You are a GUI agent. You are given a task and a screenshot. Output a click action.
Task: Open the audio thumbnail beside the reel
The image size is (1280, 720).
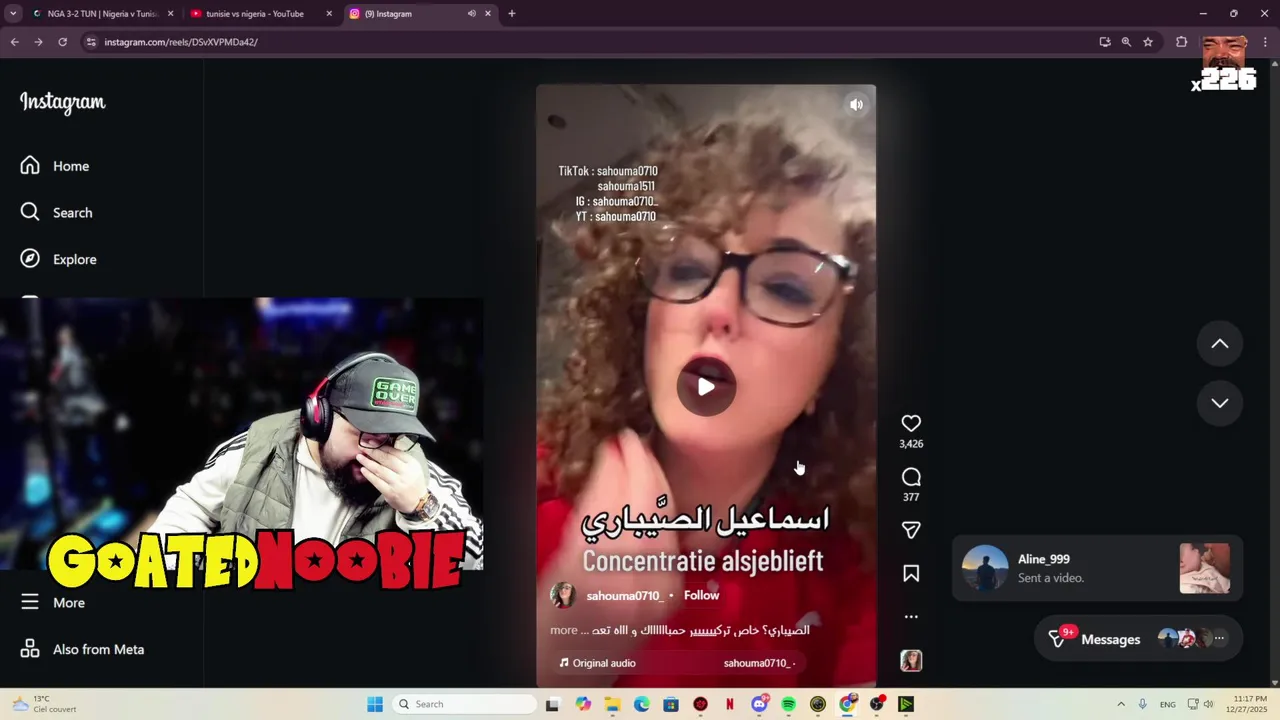(911, 660)
